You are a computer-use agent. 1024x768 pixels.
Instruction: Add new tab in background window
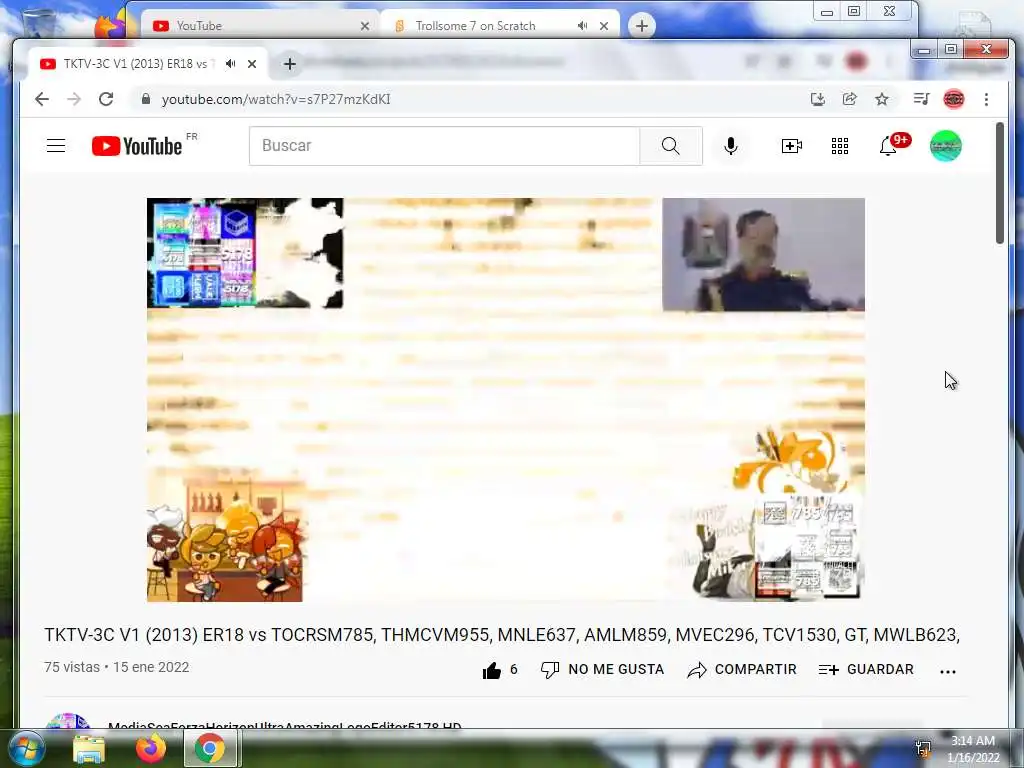642,25
